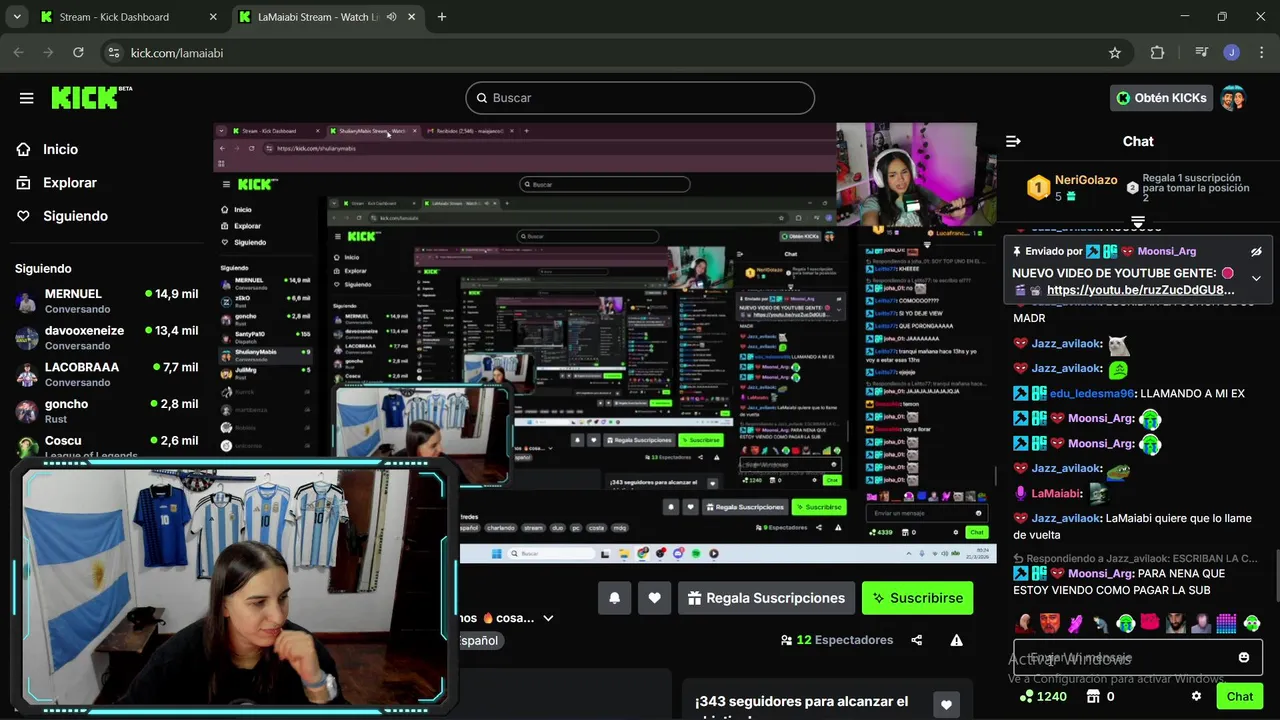Viewport: 1280px width, 720px height.
Task: Open the media control icon in Chrome toolbar
Action: point(1202,53)
